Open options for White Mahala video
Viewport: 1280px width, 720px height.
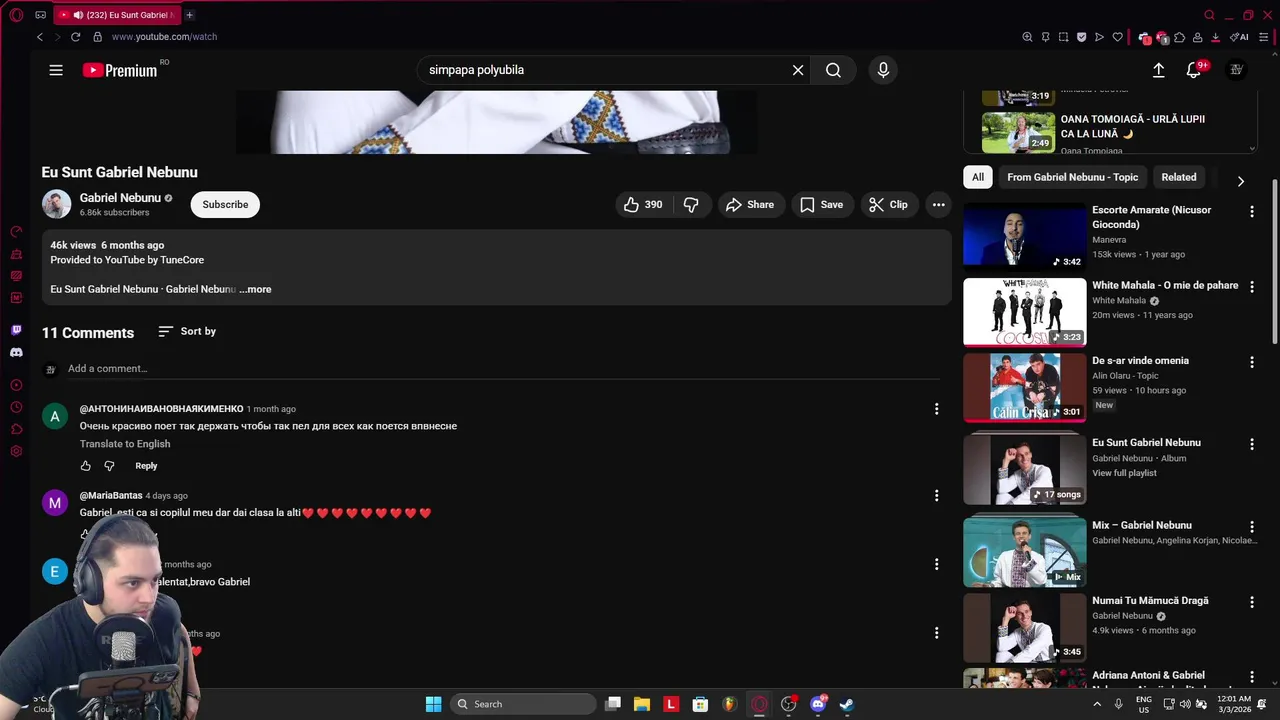(x=1251, y=287)
